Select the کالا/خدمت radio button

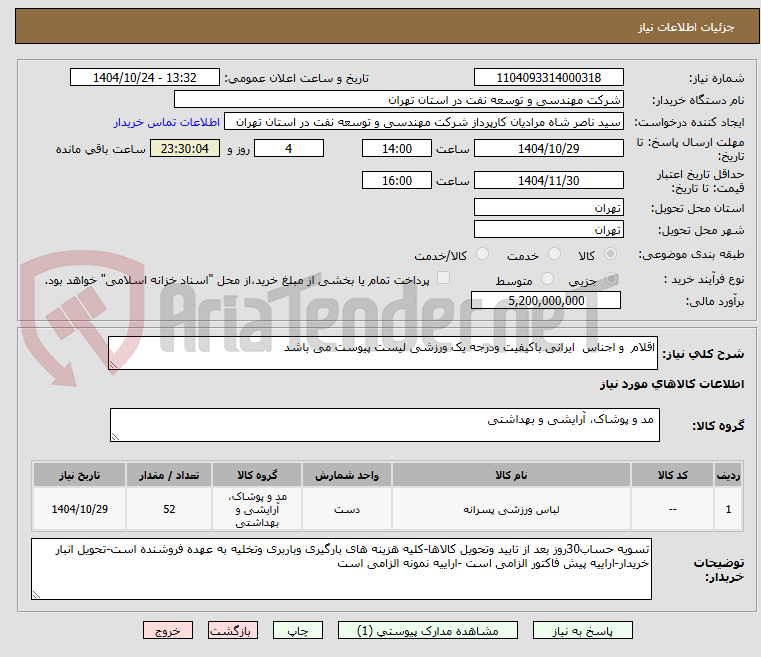482,254
